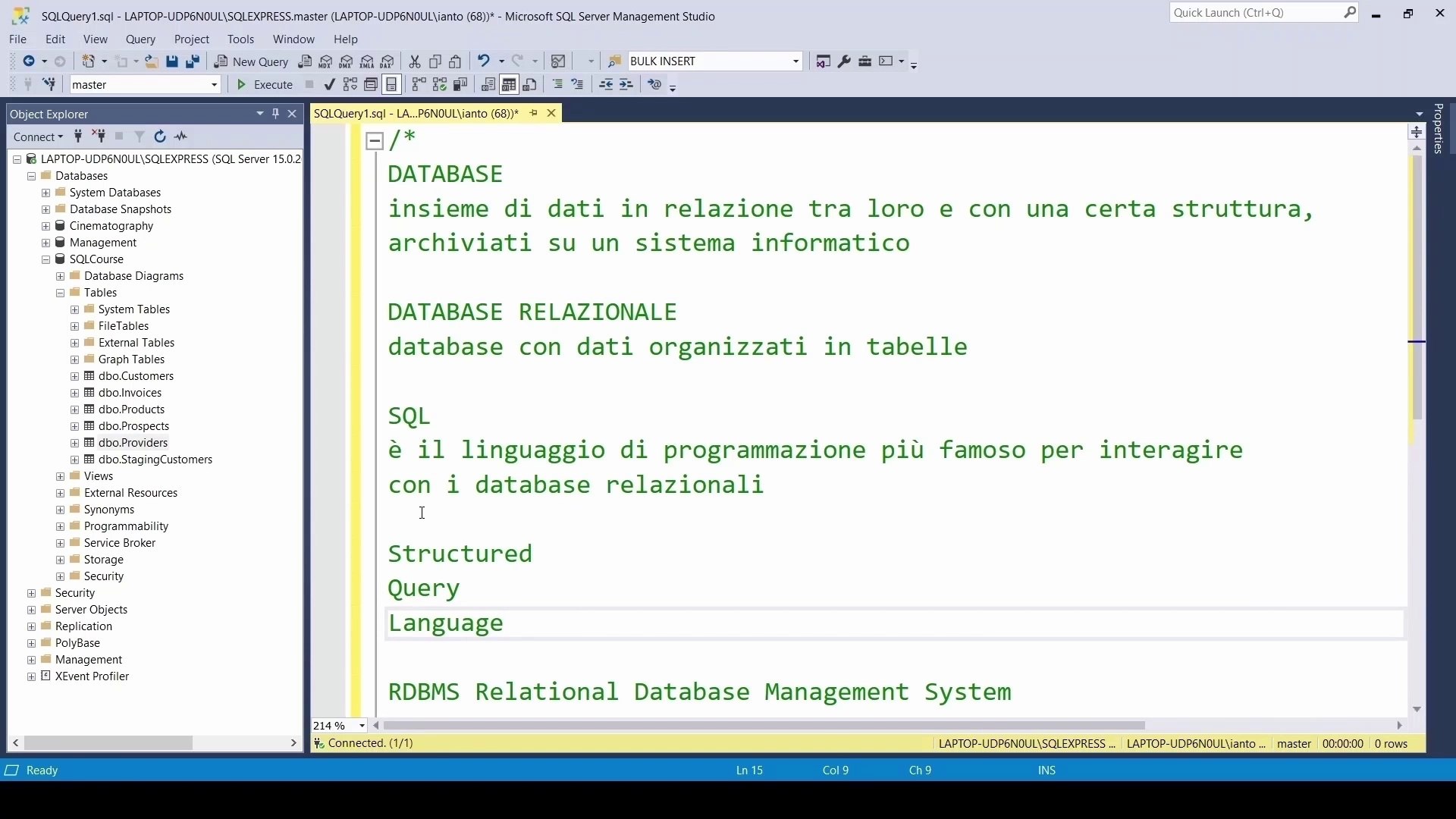Viewport: 1456px width, 819px height.
Task: Click the Disconnect plug icon in Object Explorer
Action: click(x=99, y=136)
